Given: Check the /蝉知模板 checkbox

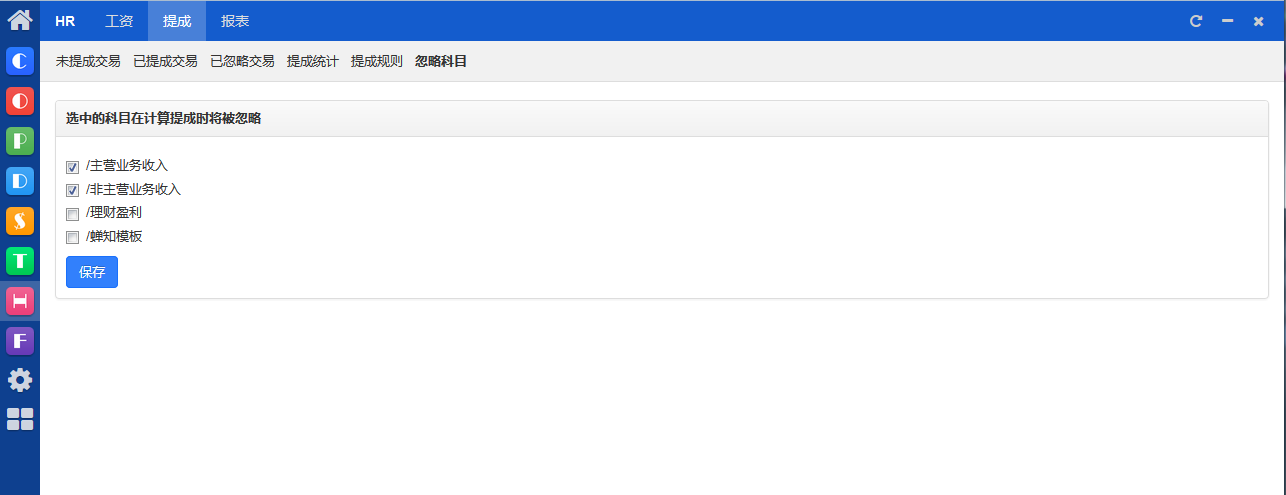Looking at the screenshot, I should (72, 238).
